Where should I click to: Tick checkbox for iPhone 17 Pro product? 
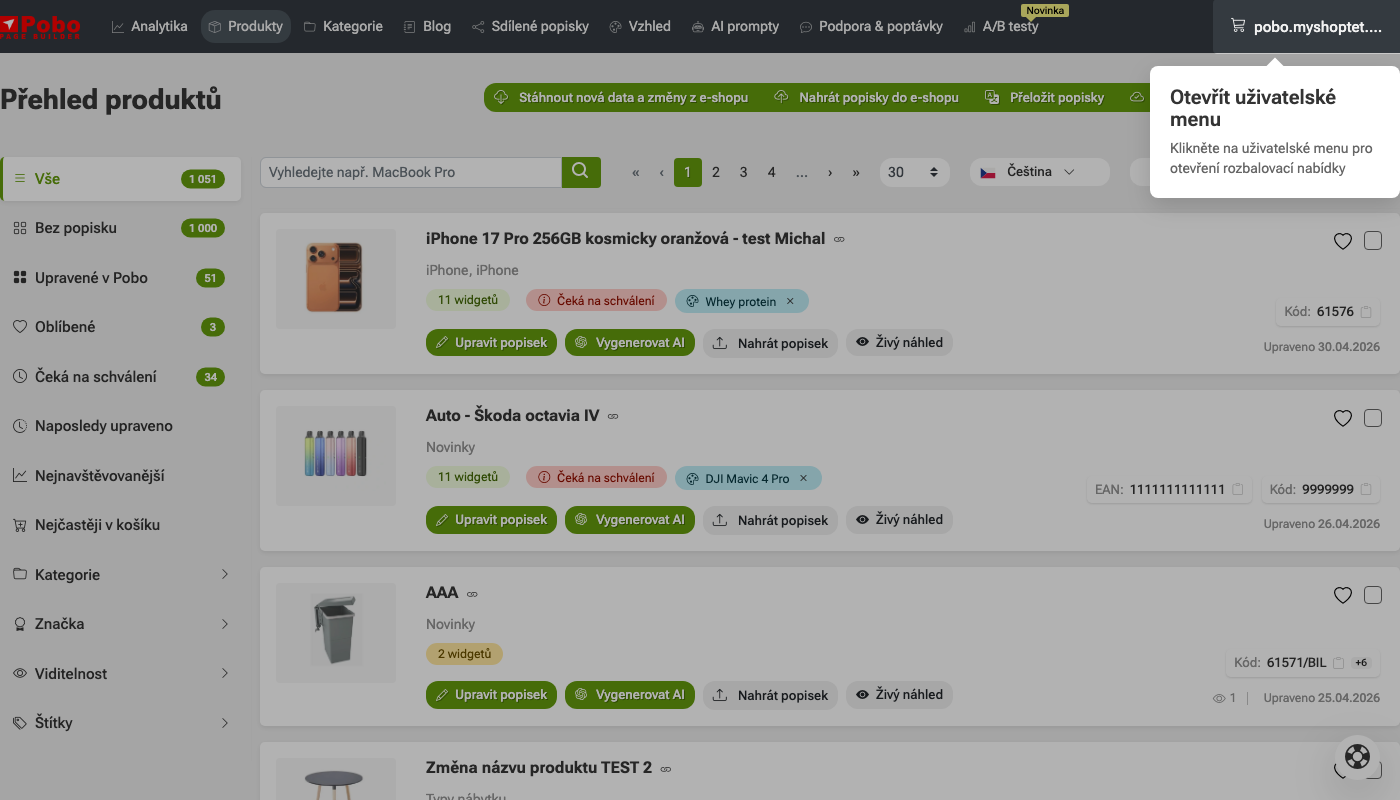[x=1373, y=240]
